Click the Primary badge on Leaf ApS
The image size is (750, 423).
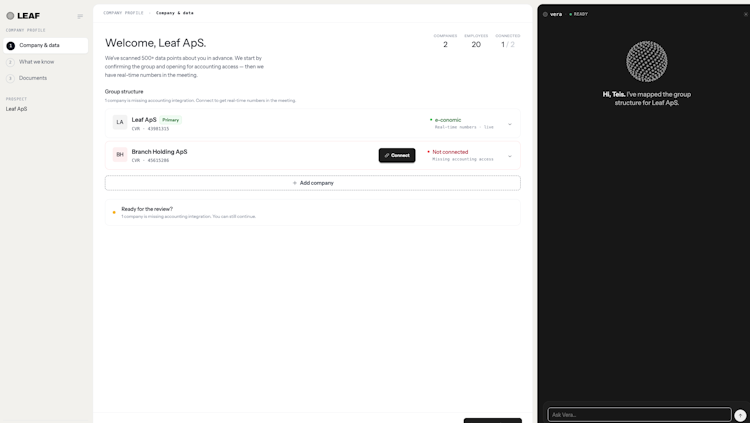[x=170, y=120]
